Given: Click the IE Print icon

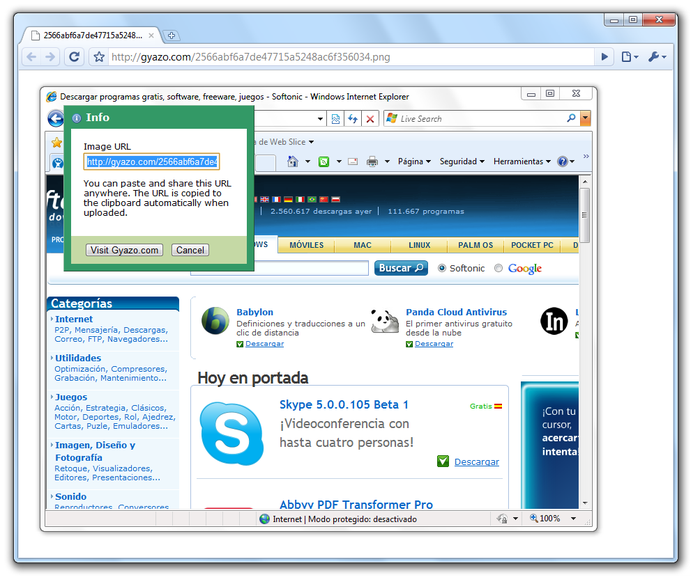Looking at the screenshot, I should (x=372, y=162).
